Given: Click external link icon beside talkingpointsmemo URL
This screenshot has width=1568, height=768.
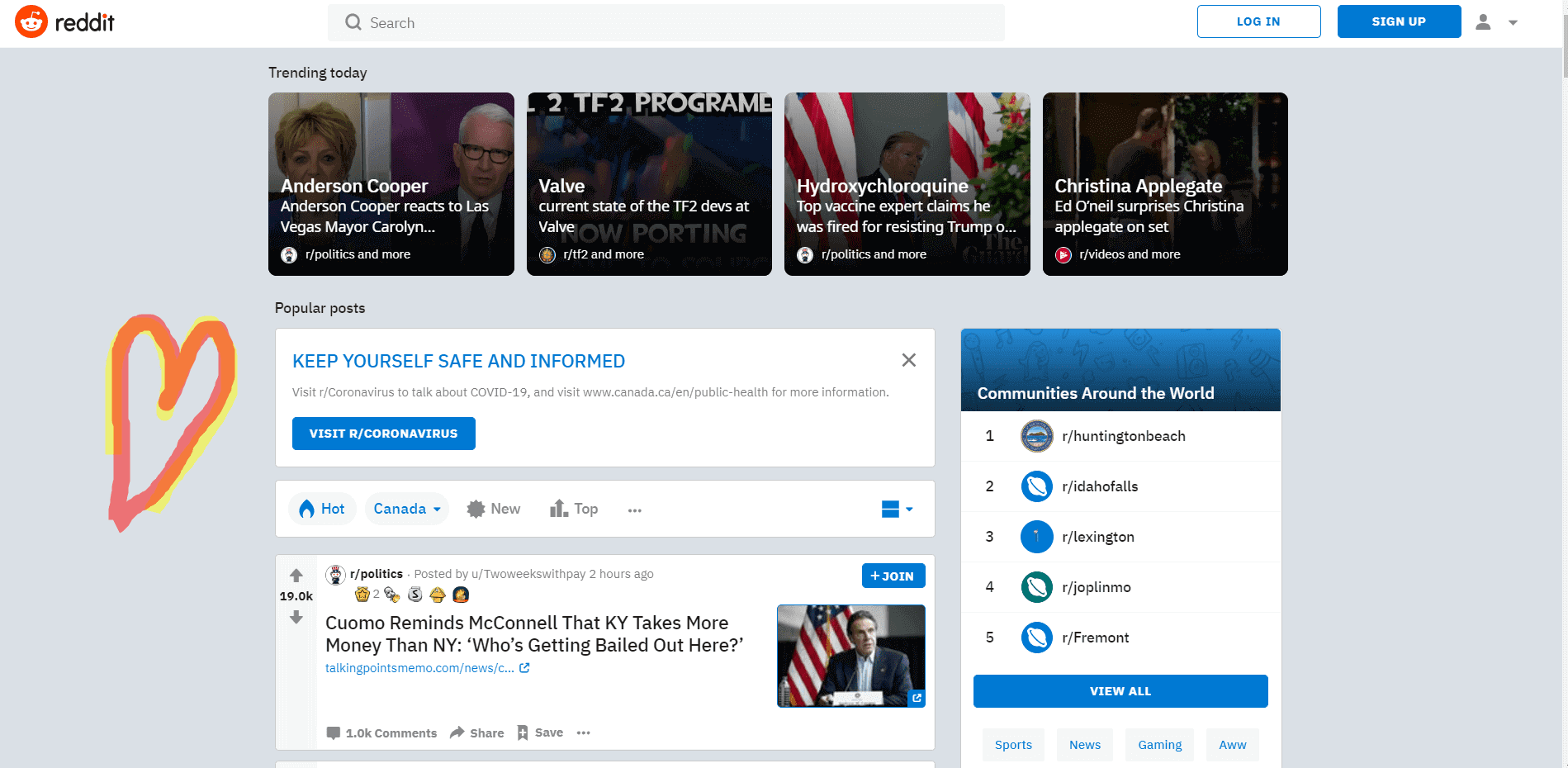Looking at the screenshot, I should point(524,668).
